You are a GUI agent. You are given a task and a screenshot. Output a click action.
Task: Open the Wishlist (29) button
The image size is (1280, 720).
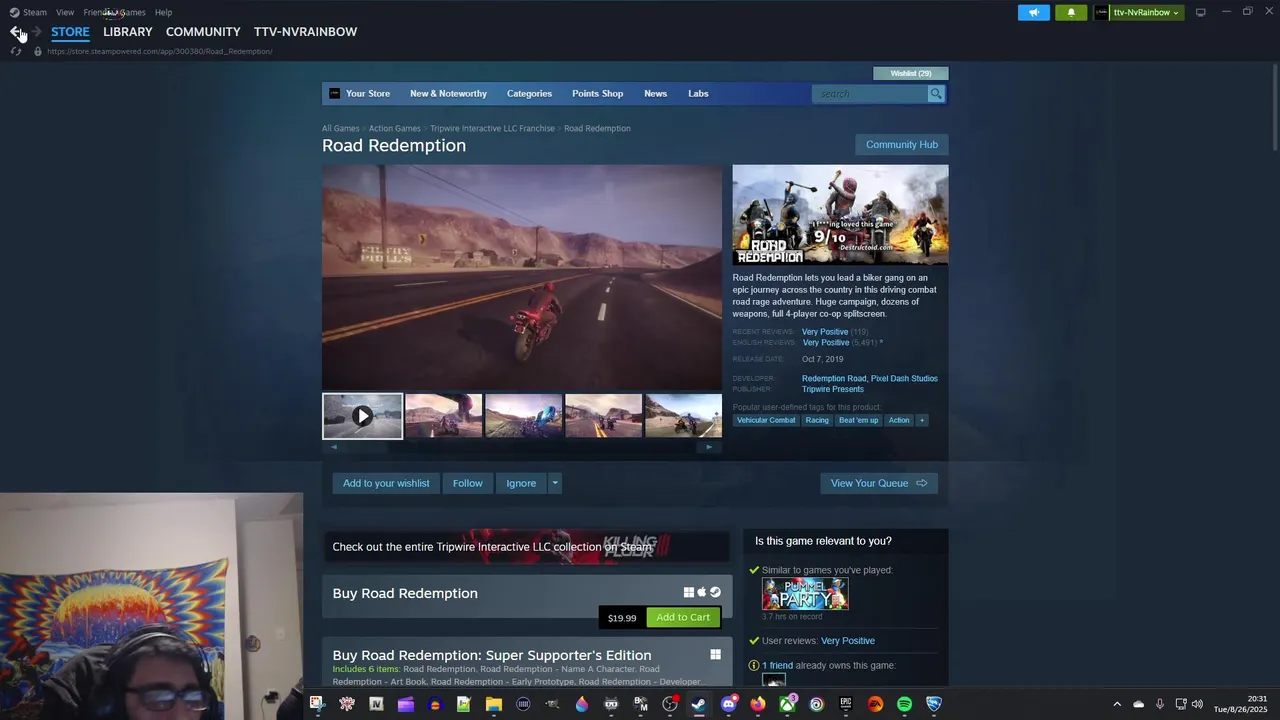click(x=911, y=73)
